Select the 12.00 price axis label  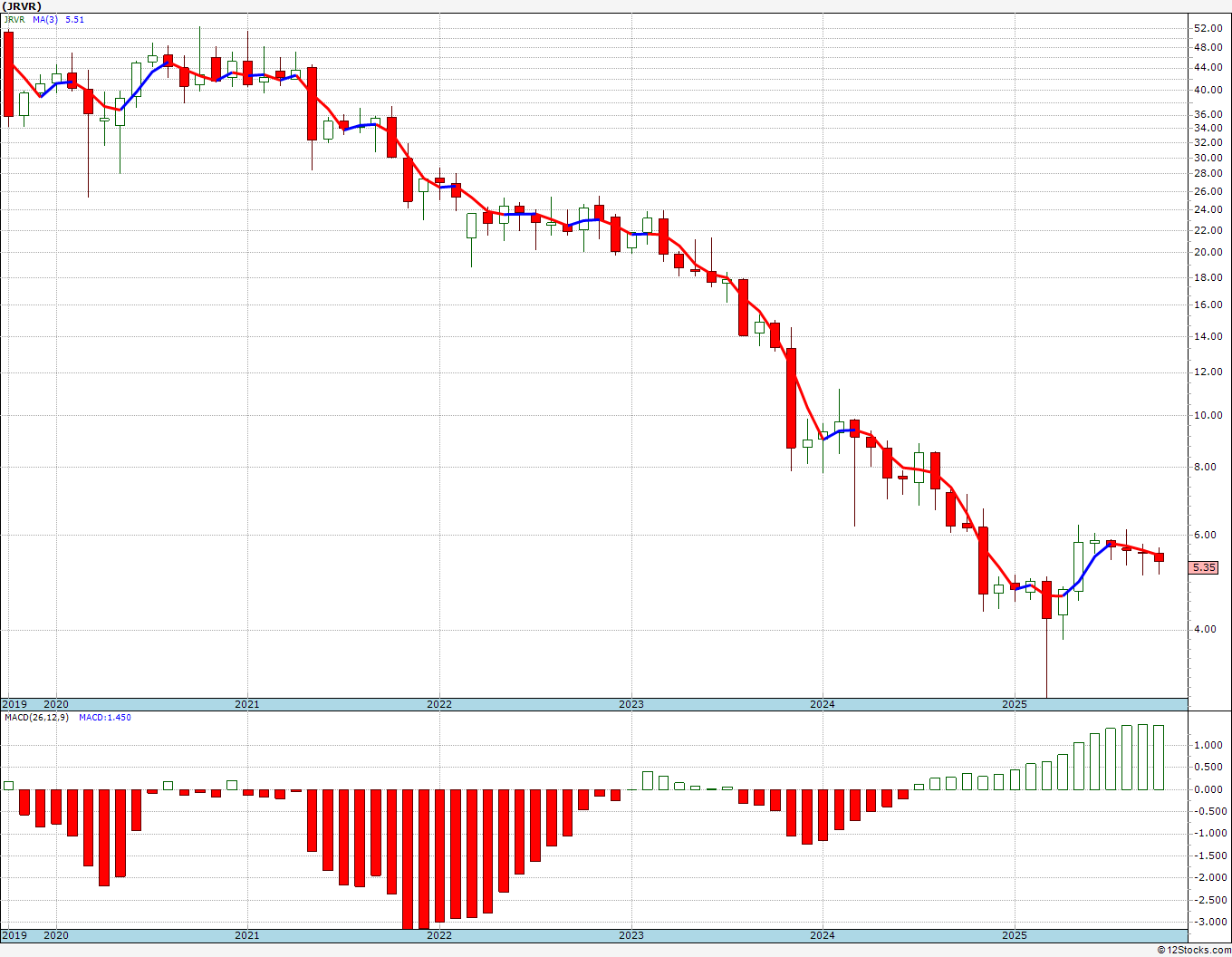click(1208, 373)
